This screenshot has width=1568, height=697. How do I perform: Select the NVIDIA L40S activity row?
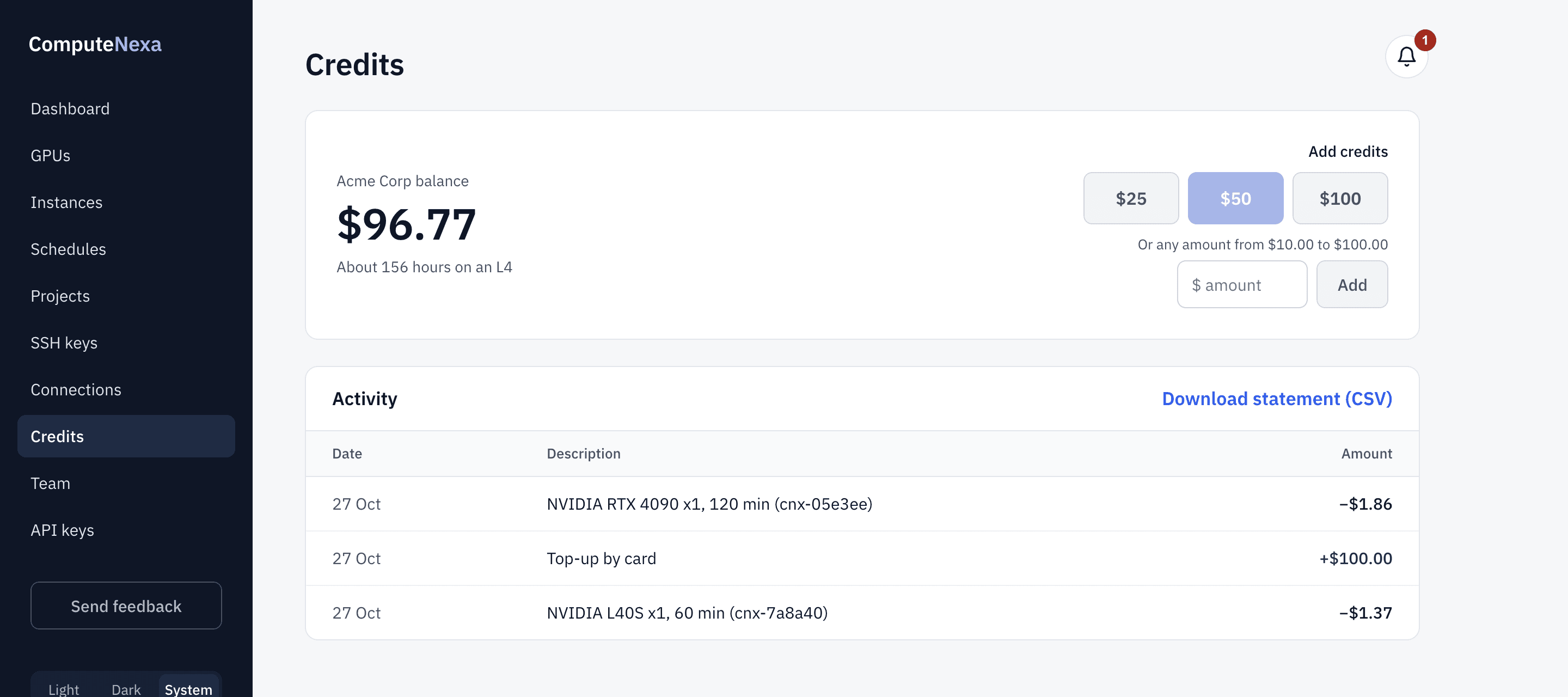click(x=862, y=613)
